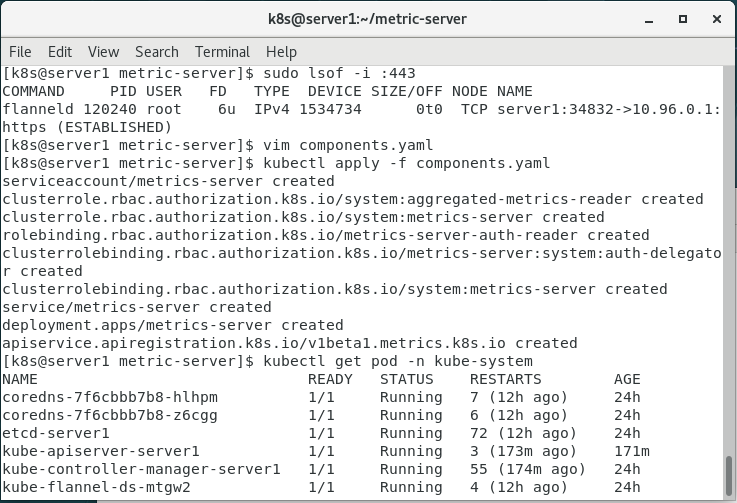Screen dimensions: 737x503
Task: Open the View menu
Action: click(103, 52)
